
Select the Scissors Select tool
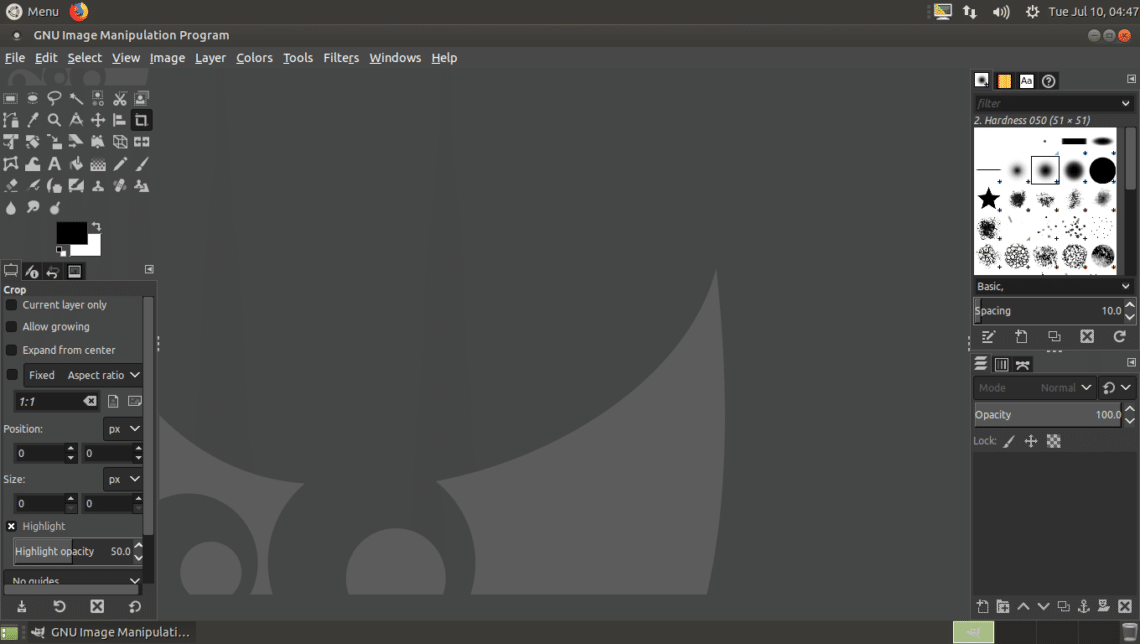tap(119, 98)
